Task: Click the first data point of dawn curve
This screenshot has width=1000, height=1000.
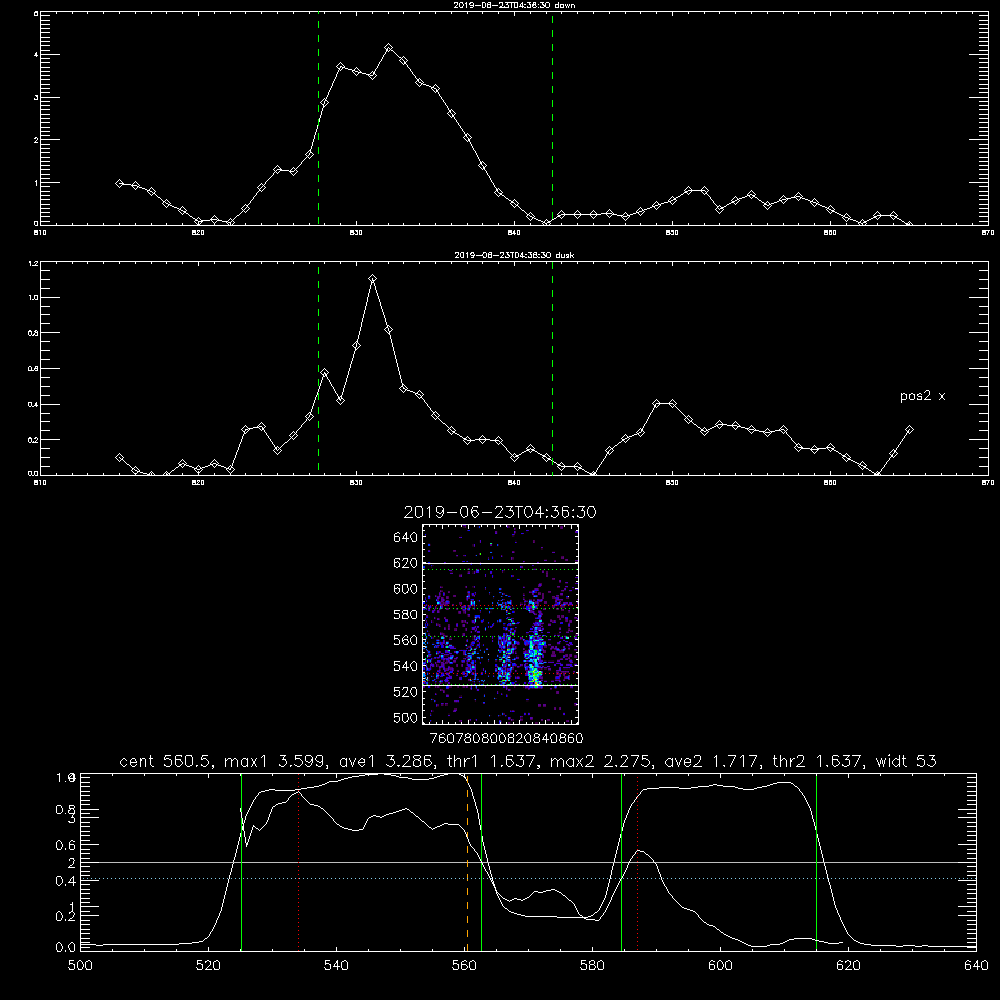Action: click(119, 183)
